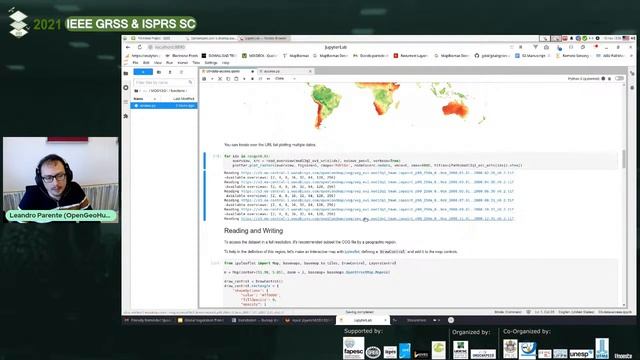Reload the JupyterLab page

coord(140,47)
